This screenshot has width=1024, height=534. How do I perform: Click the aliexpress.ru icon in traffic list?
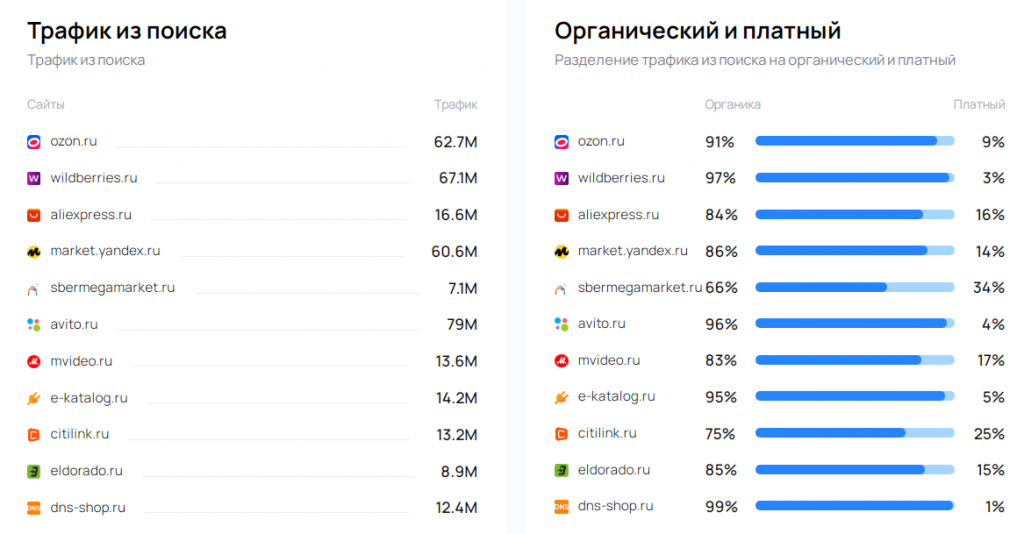33,215
